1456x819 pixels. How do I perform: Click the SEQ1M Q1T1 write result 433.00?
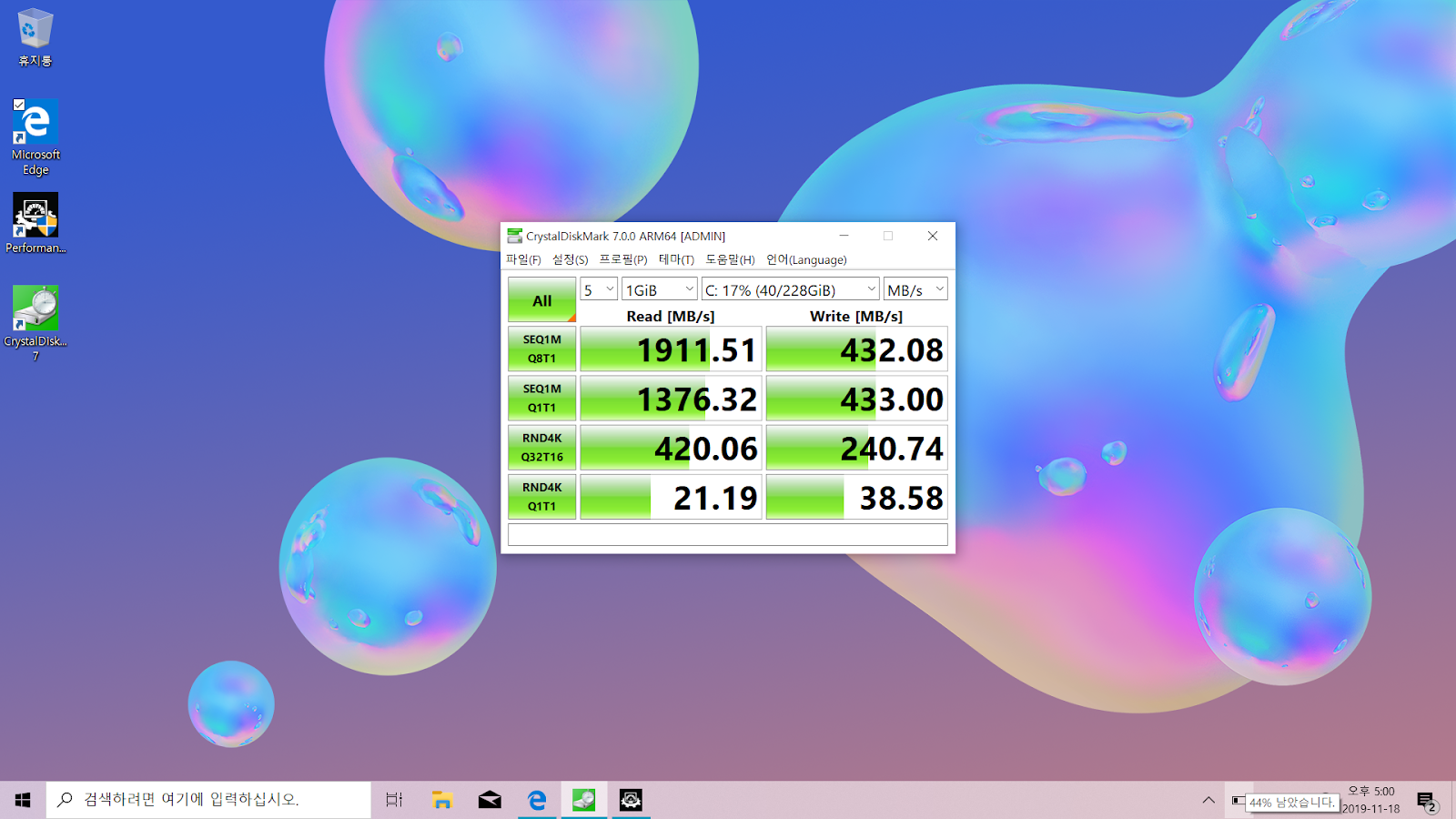tap(856, 399)
